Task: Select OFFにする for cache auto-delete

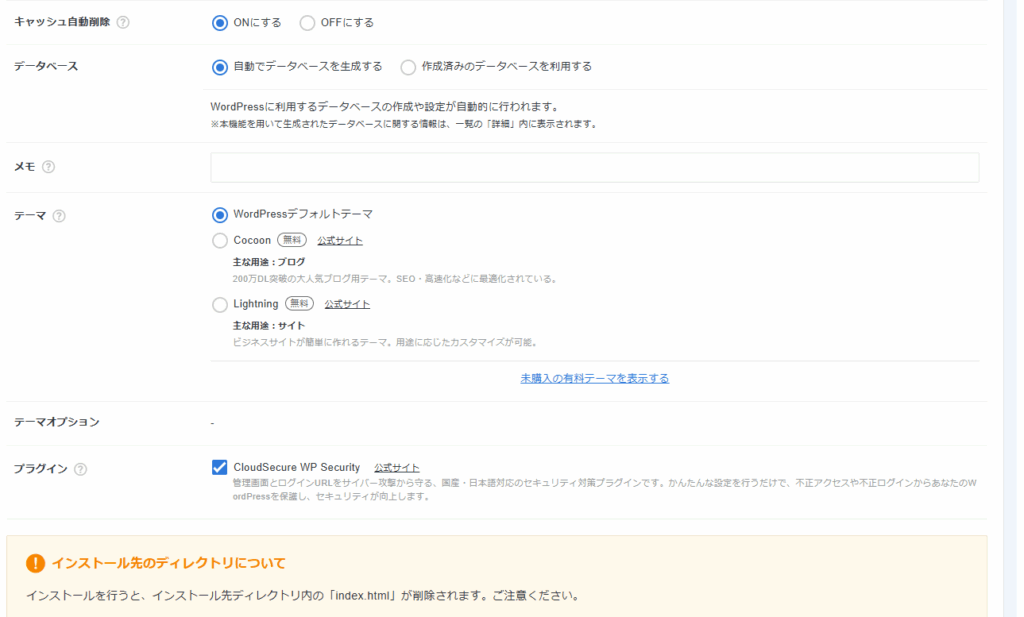Action: [x=307, y=22]
